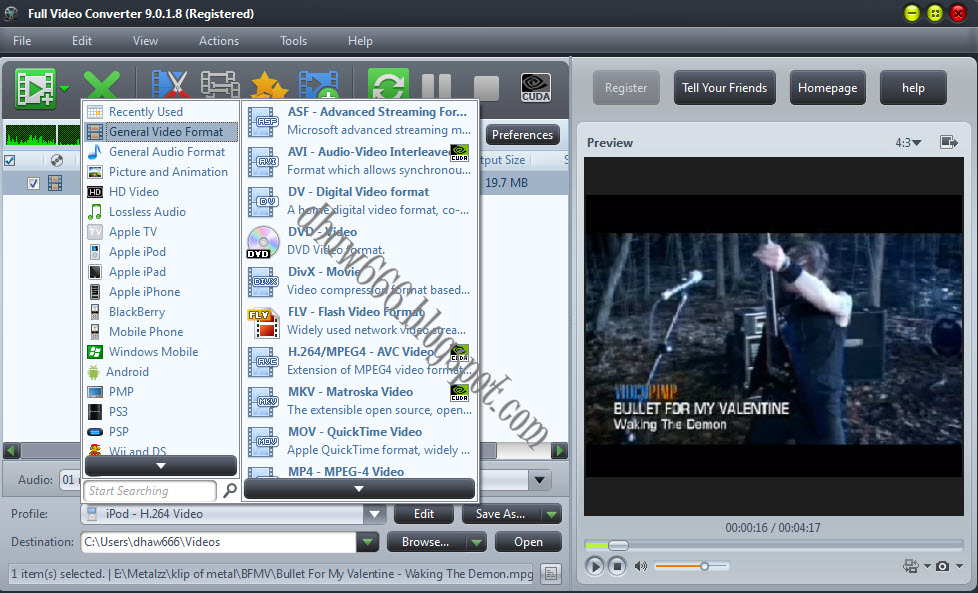Viewport: 978px width, 593px height.
Task: Open the Tools menu
Action: click(293, 41)
